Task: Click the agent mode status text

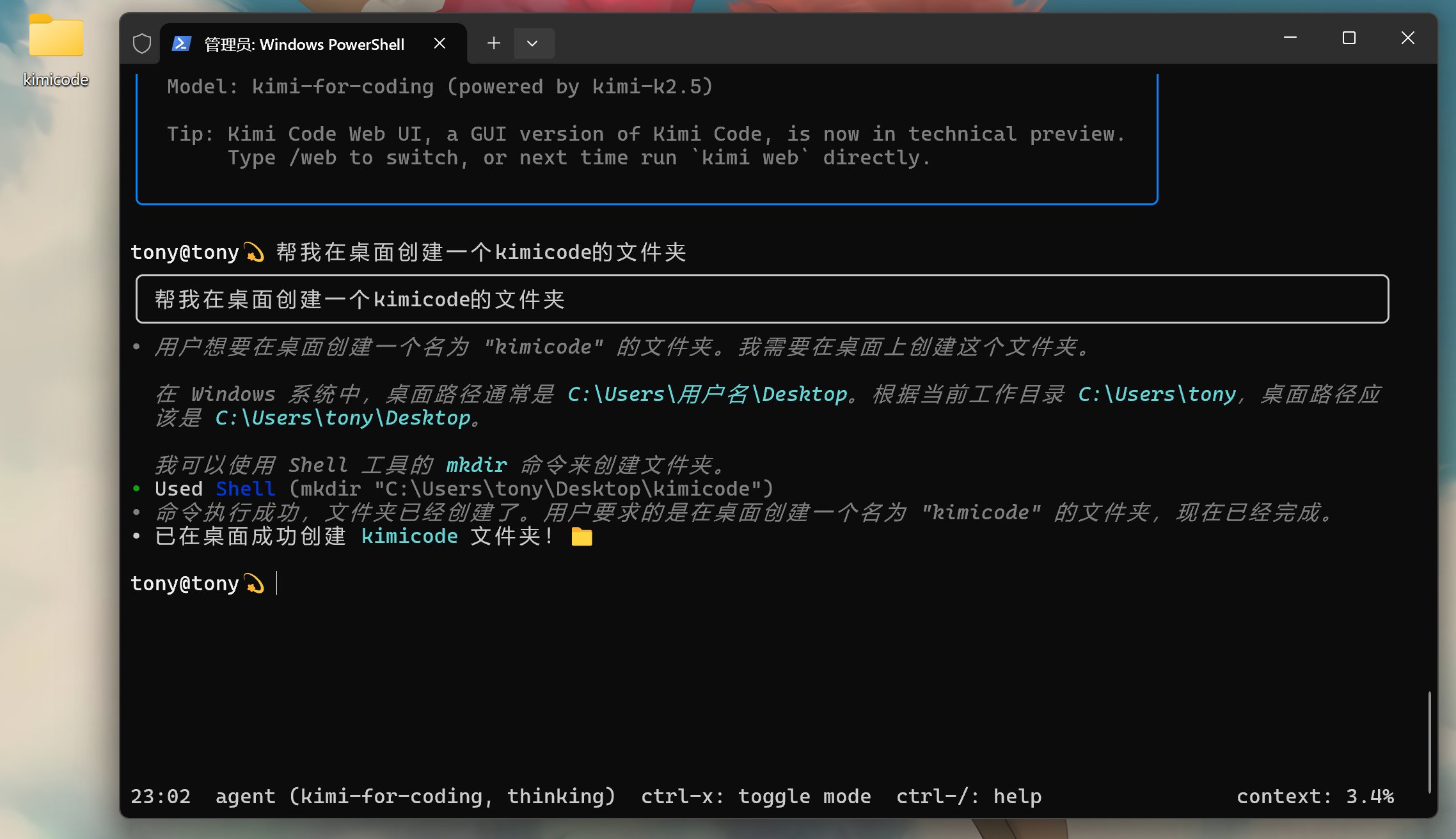Action: click(415, 796)
